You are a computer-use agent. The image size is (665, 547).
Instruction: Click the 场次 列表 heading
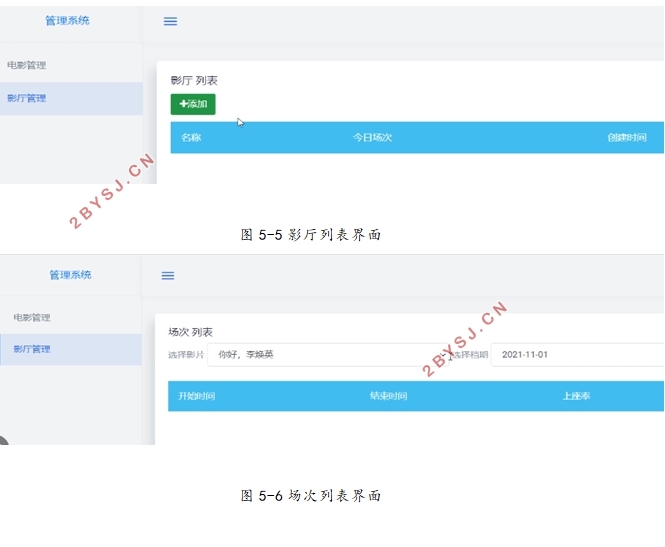190,332
